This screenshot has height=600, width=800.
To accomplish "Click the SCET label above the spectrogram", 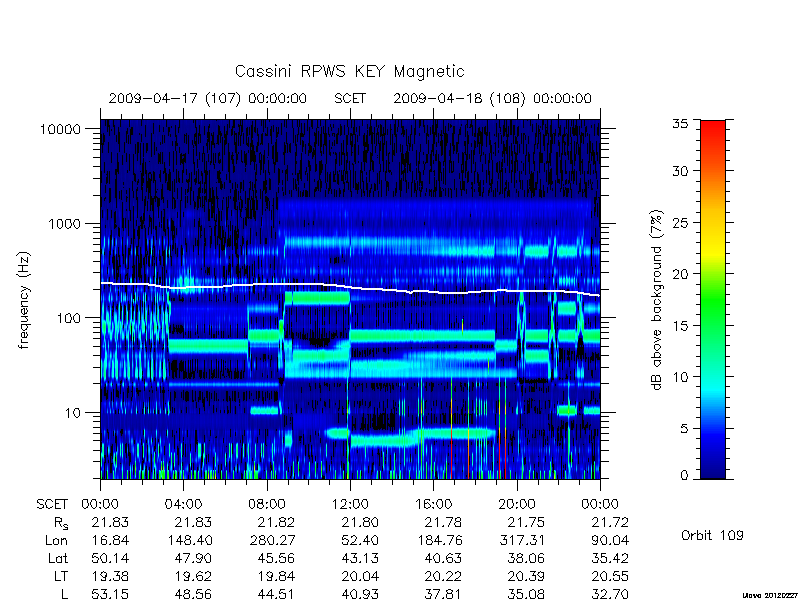I will 350,98.
